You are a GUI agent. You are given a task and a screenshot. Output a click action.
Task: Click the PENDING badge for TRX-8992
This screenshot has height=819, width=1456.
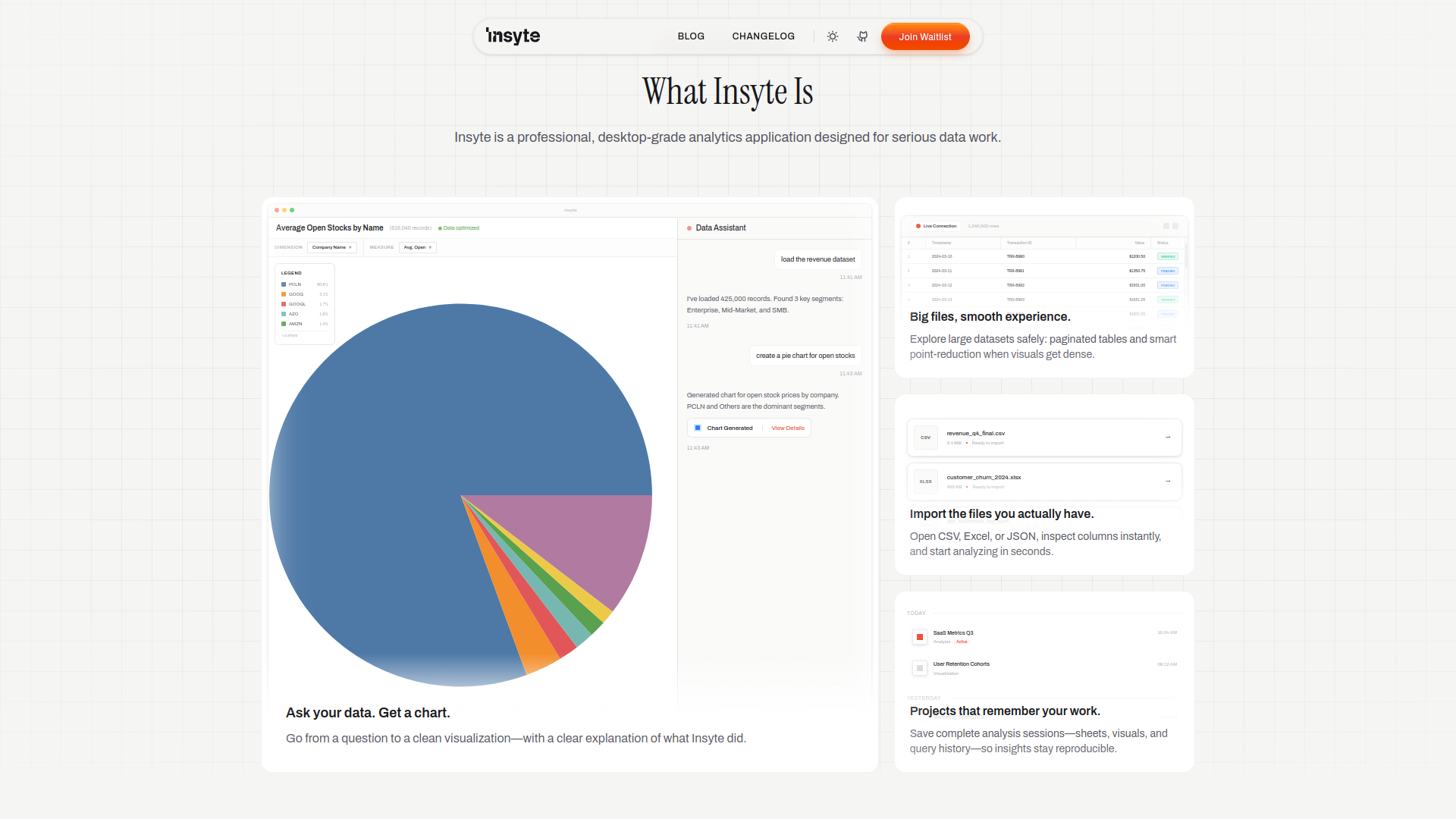(1168, 285)
